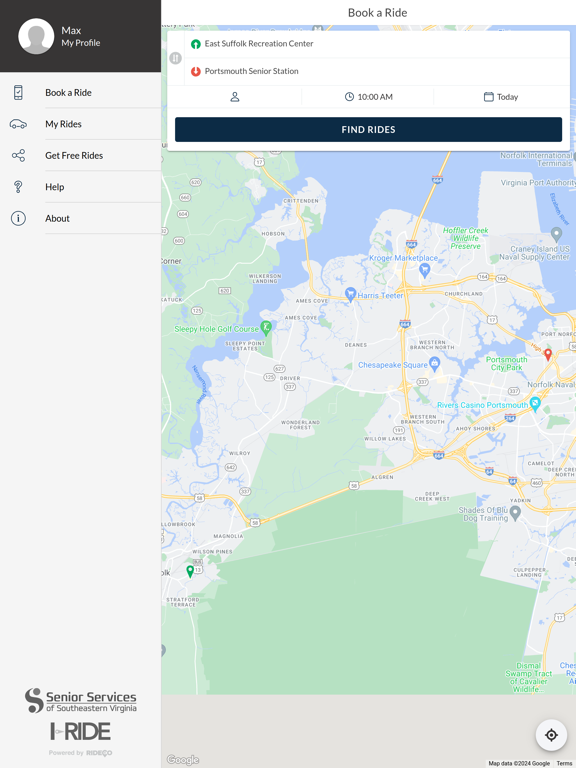Open My Rides menu item
576x768 pixels.
(80, 124)
